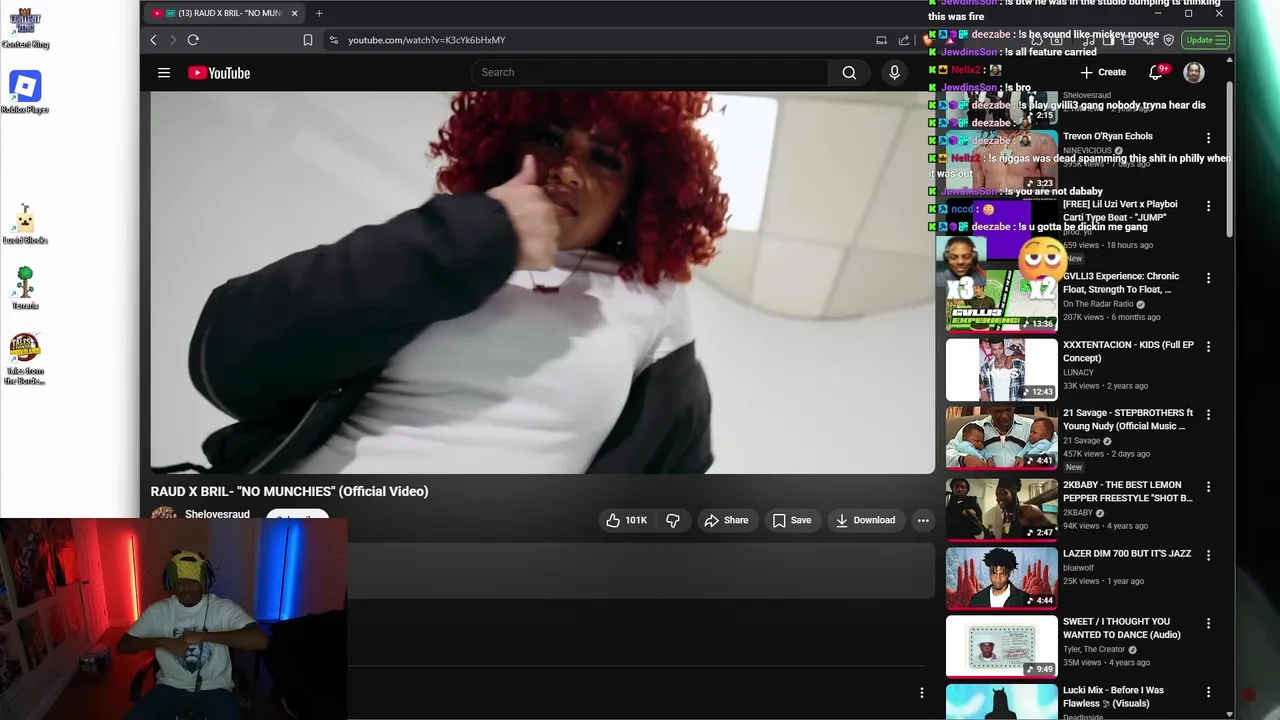Open options for Trevon O'Ryan Echols video
This screenshot has height=720, width=1280.
[1208, 138]
